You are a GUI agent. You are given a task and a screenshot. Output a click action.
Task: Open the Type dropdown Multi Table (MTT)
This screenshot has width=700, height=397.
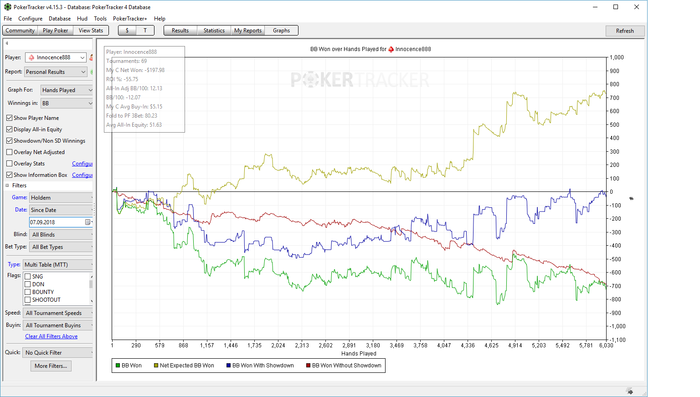(x=58, y=265)
